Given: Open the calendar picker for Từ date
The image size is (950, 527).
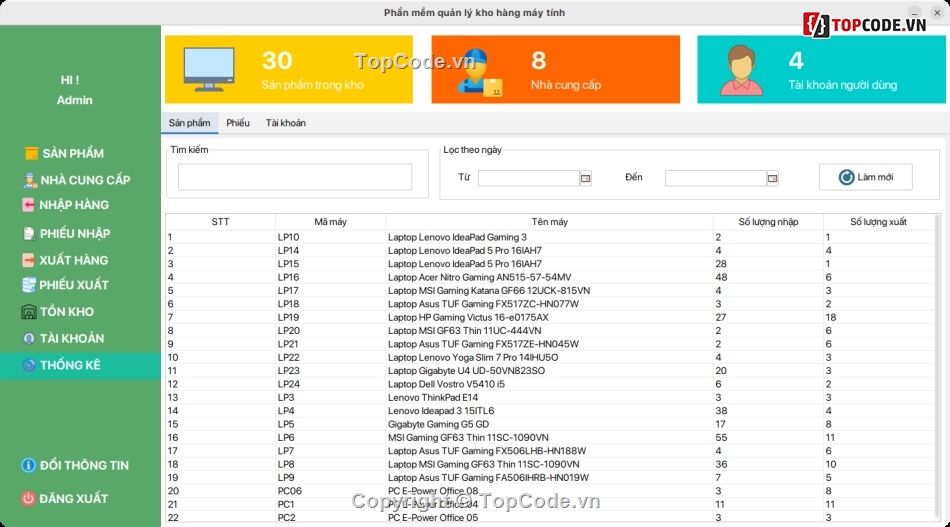Looking at the screenshot, I should click(x=585, y=178).
